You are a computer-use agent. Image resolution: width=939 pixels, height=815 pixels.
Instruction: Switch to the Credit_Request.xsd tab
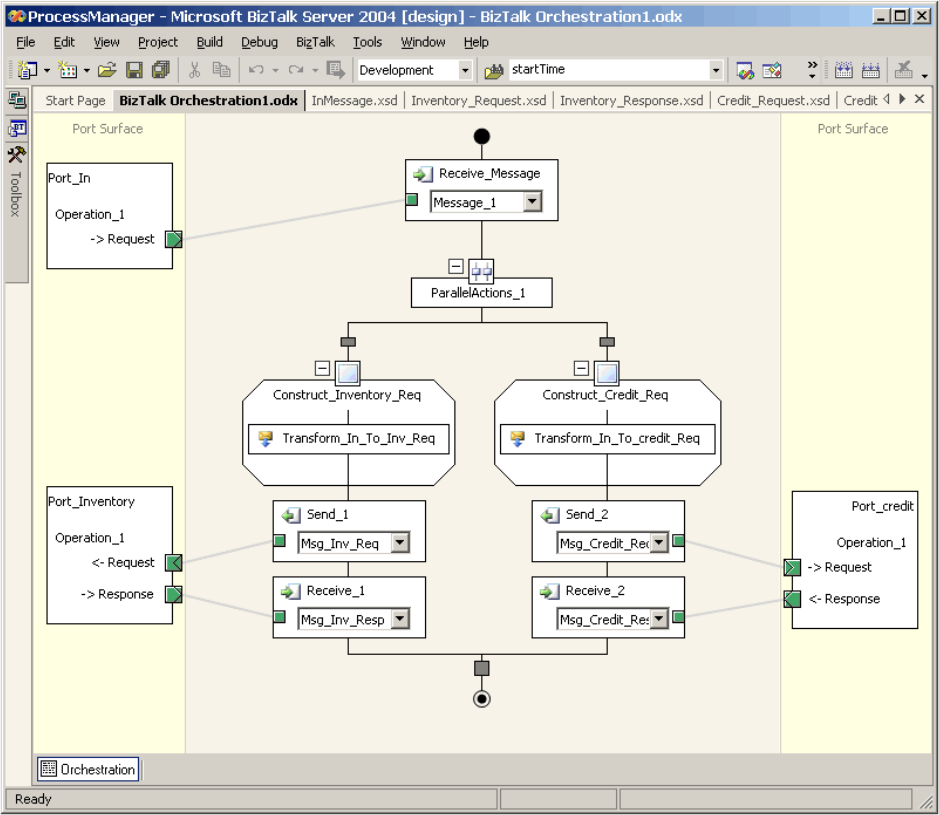pos(773,101)
